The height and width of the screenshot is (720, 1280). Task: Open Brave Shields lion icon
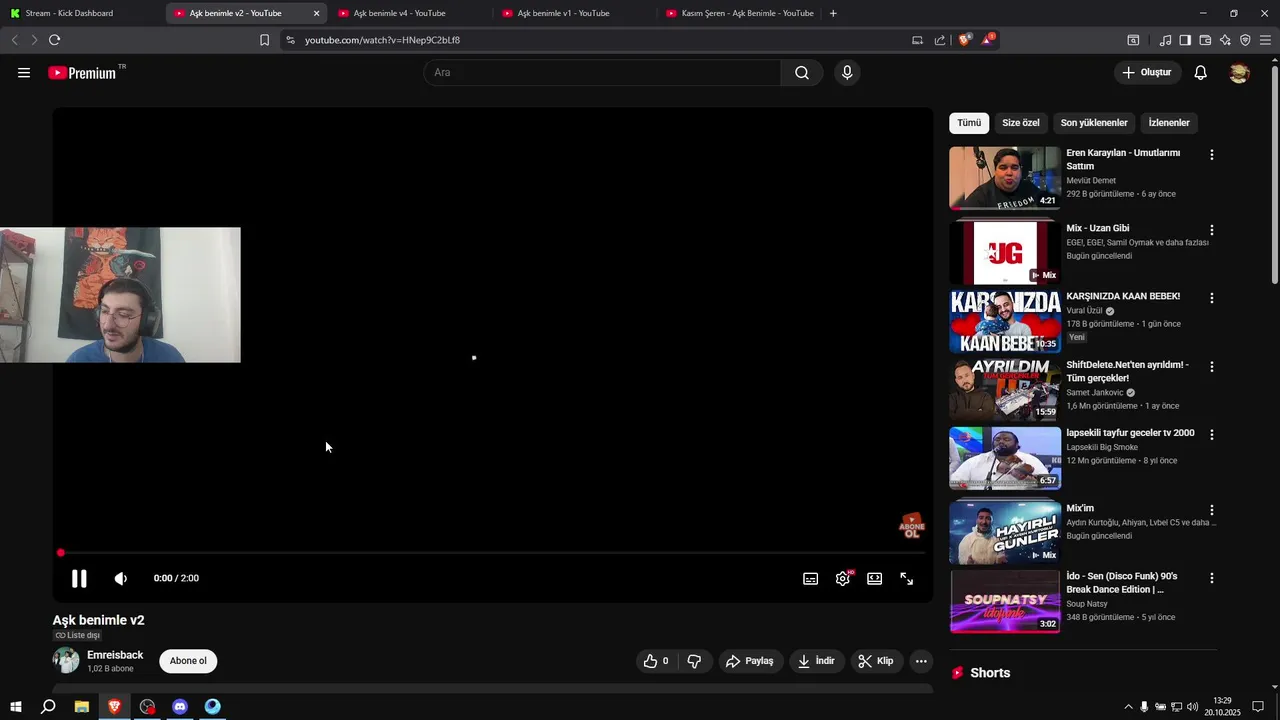(x=965, y=40)
